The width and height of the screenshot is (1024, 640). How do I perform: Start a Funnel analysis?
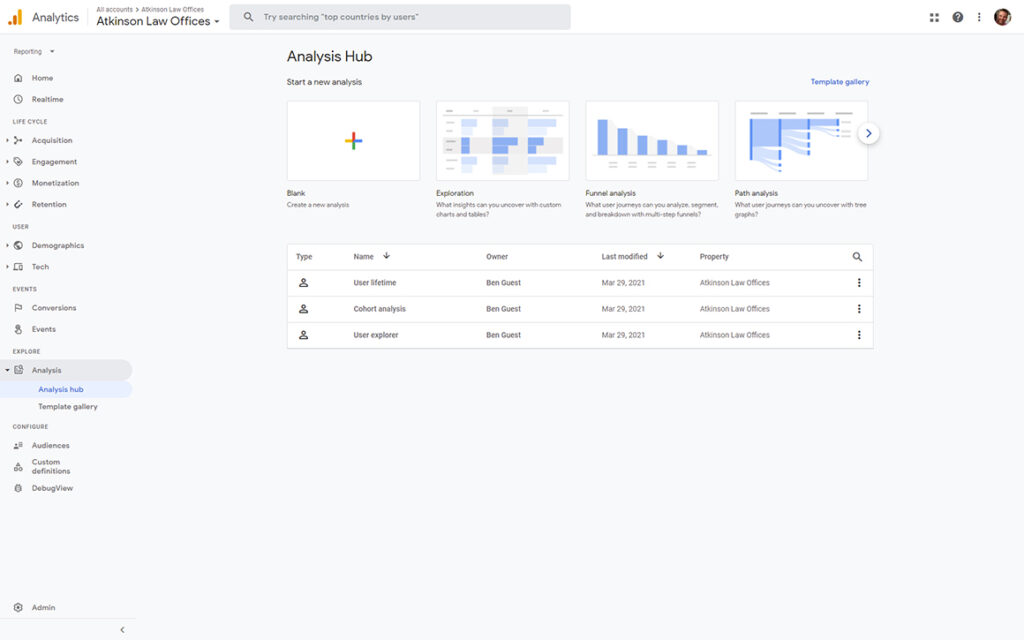[x=652, y=140]
